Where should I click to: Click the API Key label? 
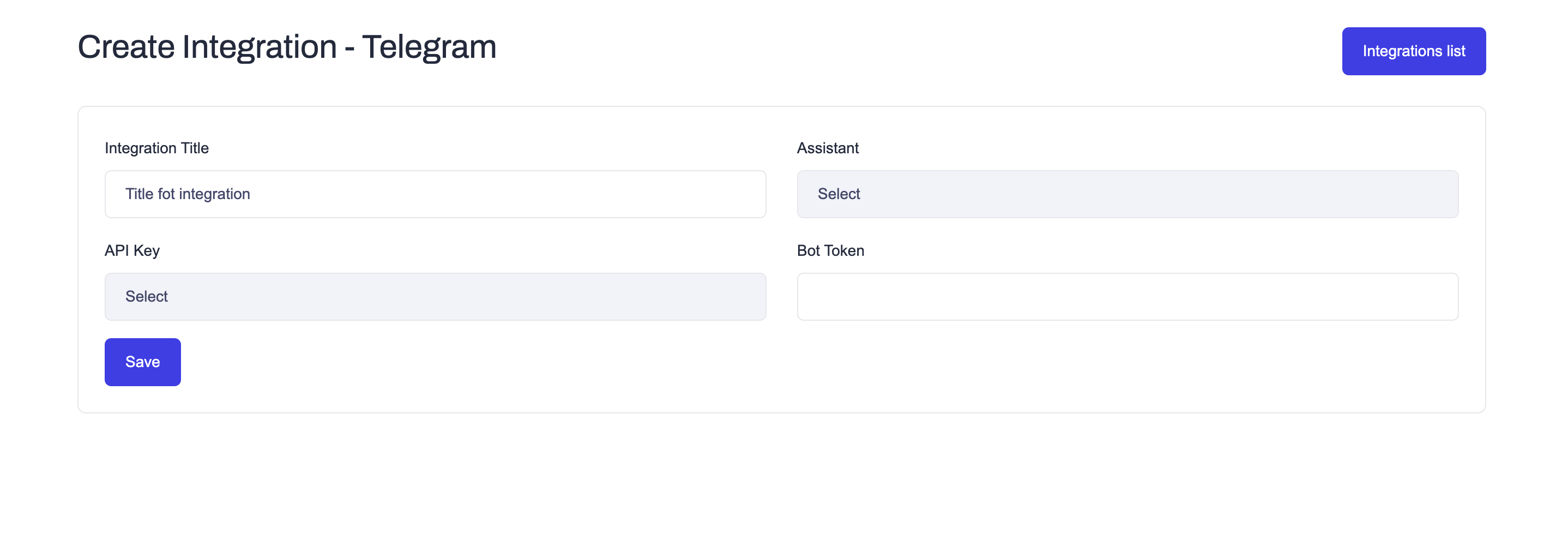(131, 250)
